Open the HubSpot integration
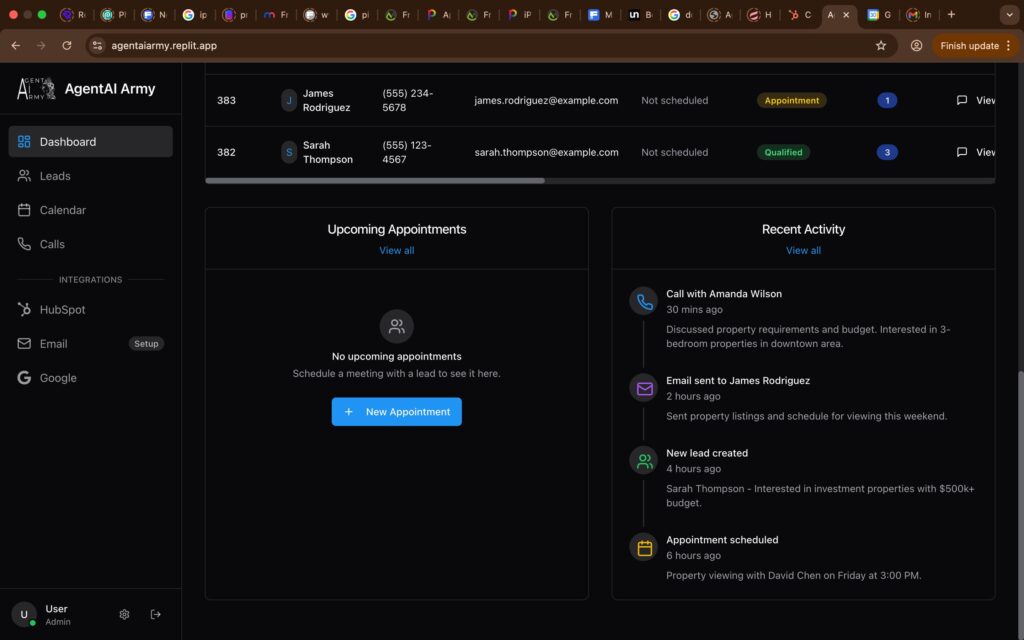 click(x=62, y=310)
